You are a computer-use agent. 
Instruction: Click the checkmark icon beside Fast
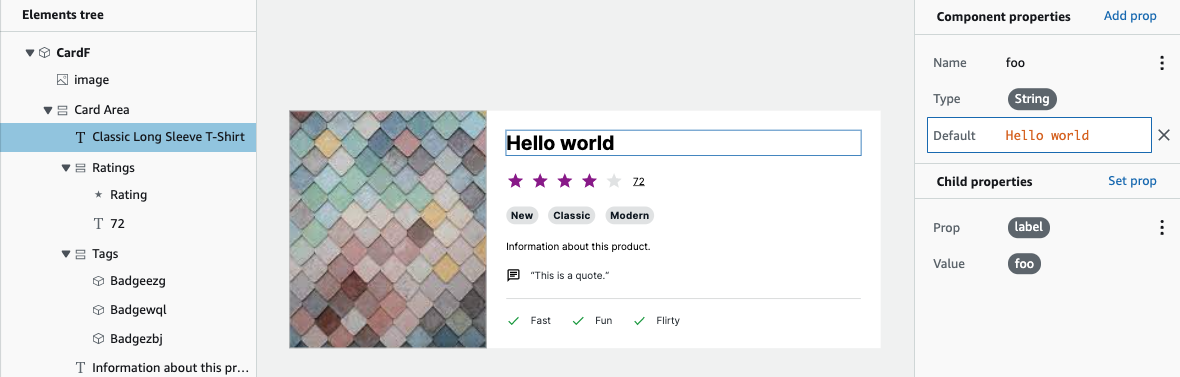(513, 321)
